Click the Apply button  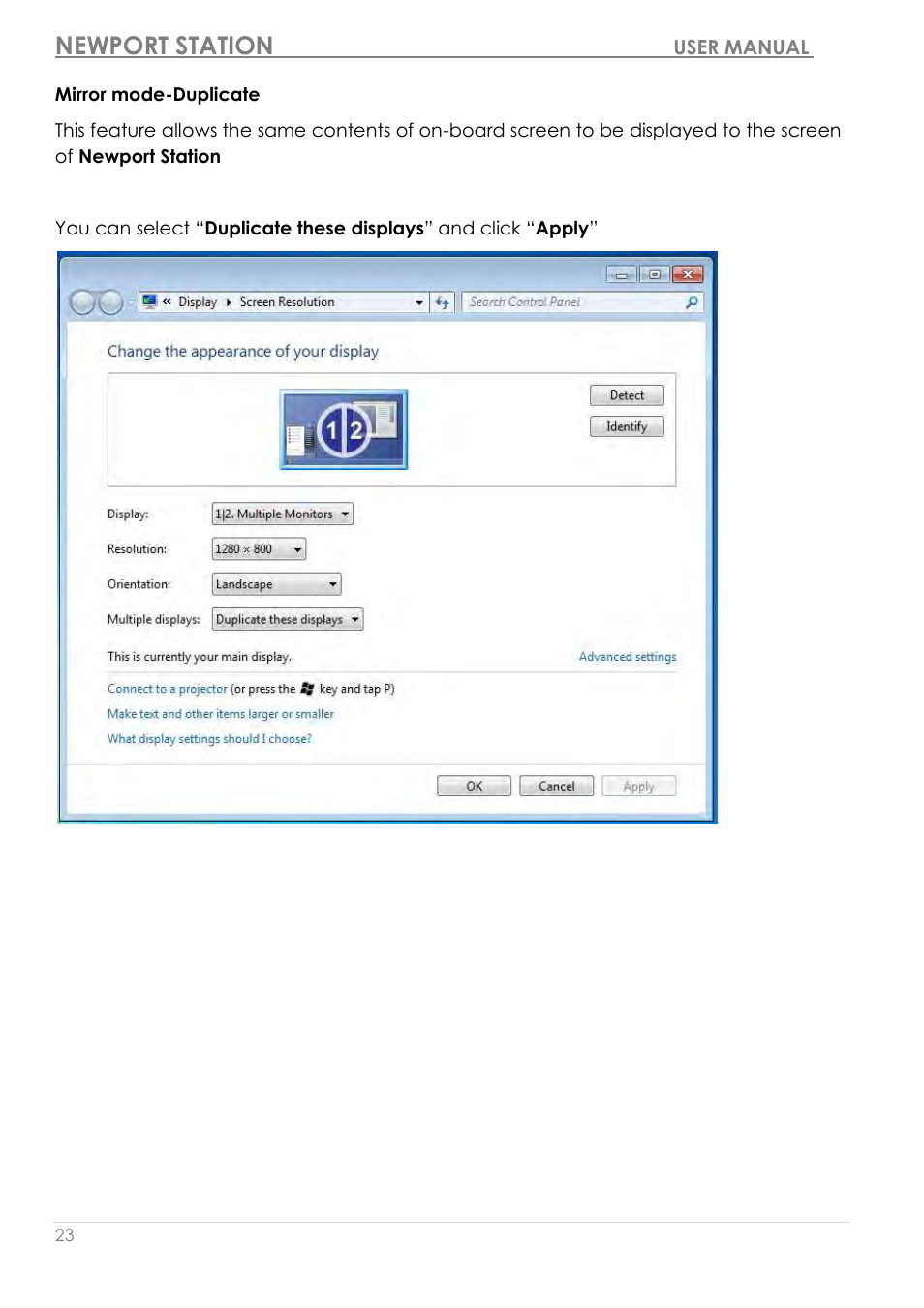pos(638,786)
